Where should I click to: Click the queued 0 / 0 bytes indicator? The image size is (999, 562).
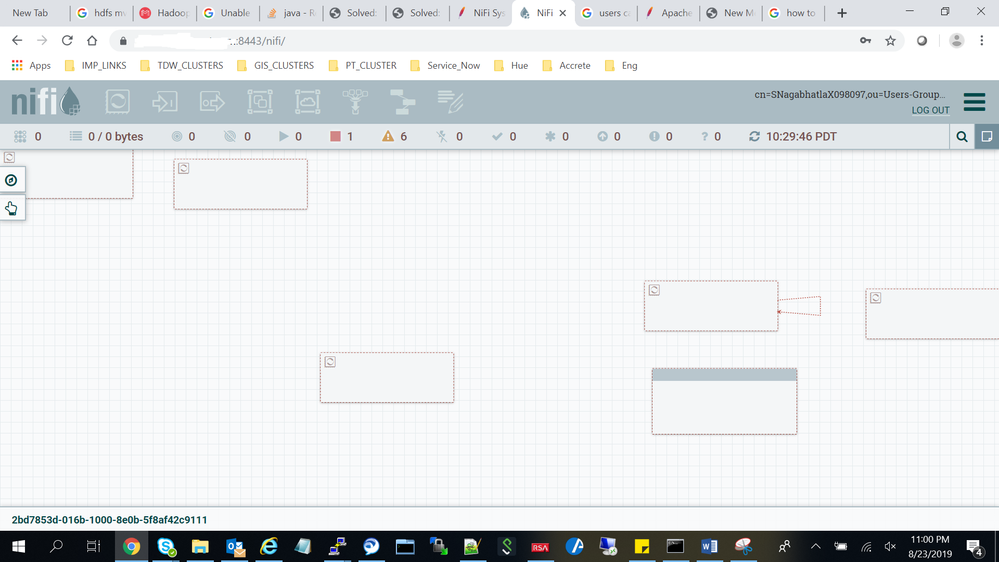106,136
